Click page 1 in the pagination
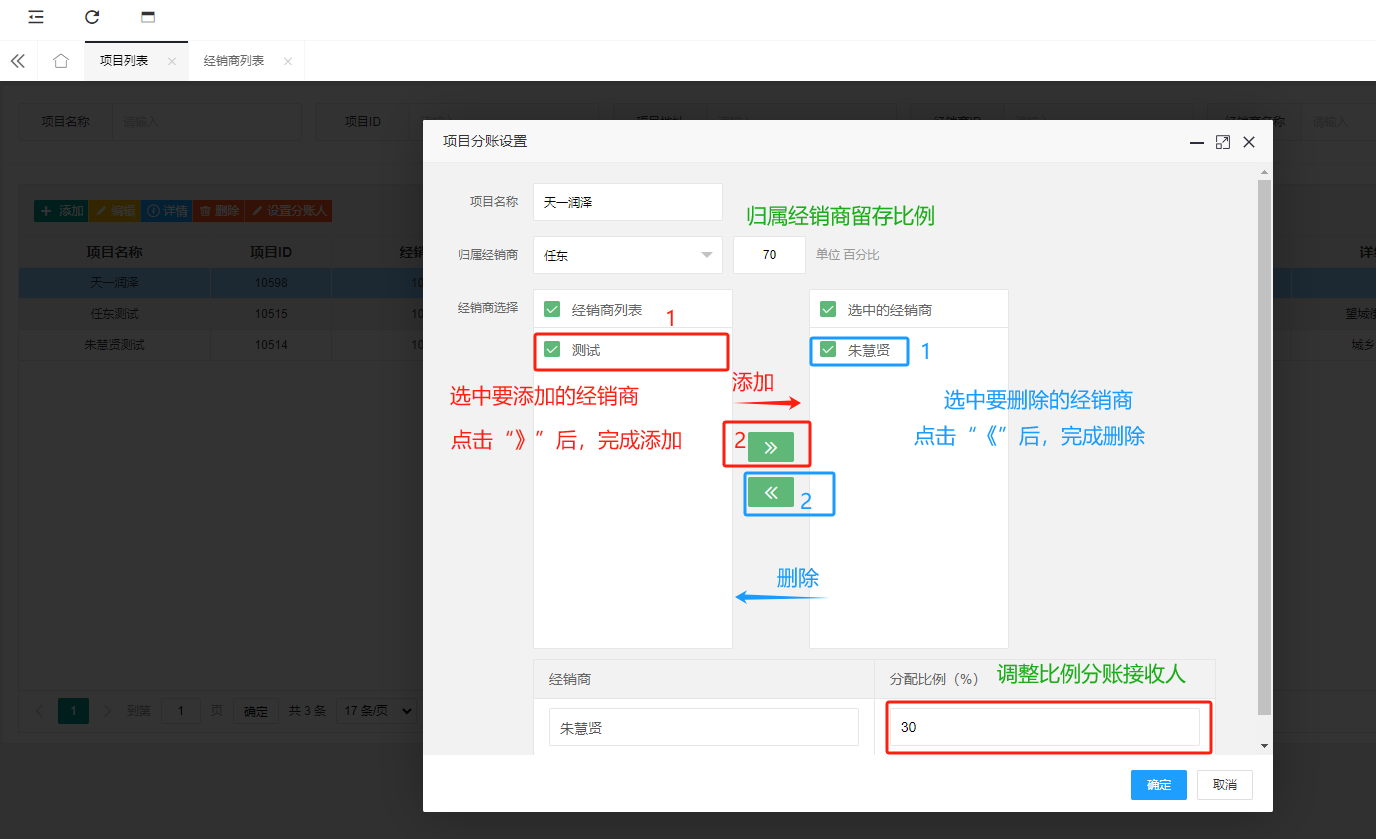 [x=73, y=711]
